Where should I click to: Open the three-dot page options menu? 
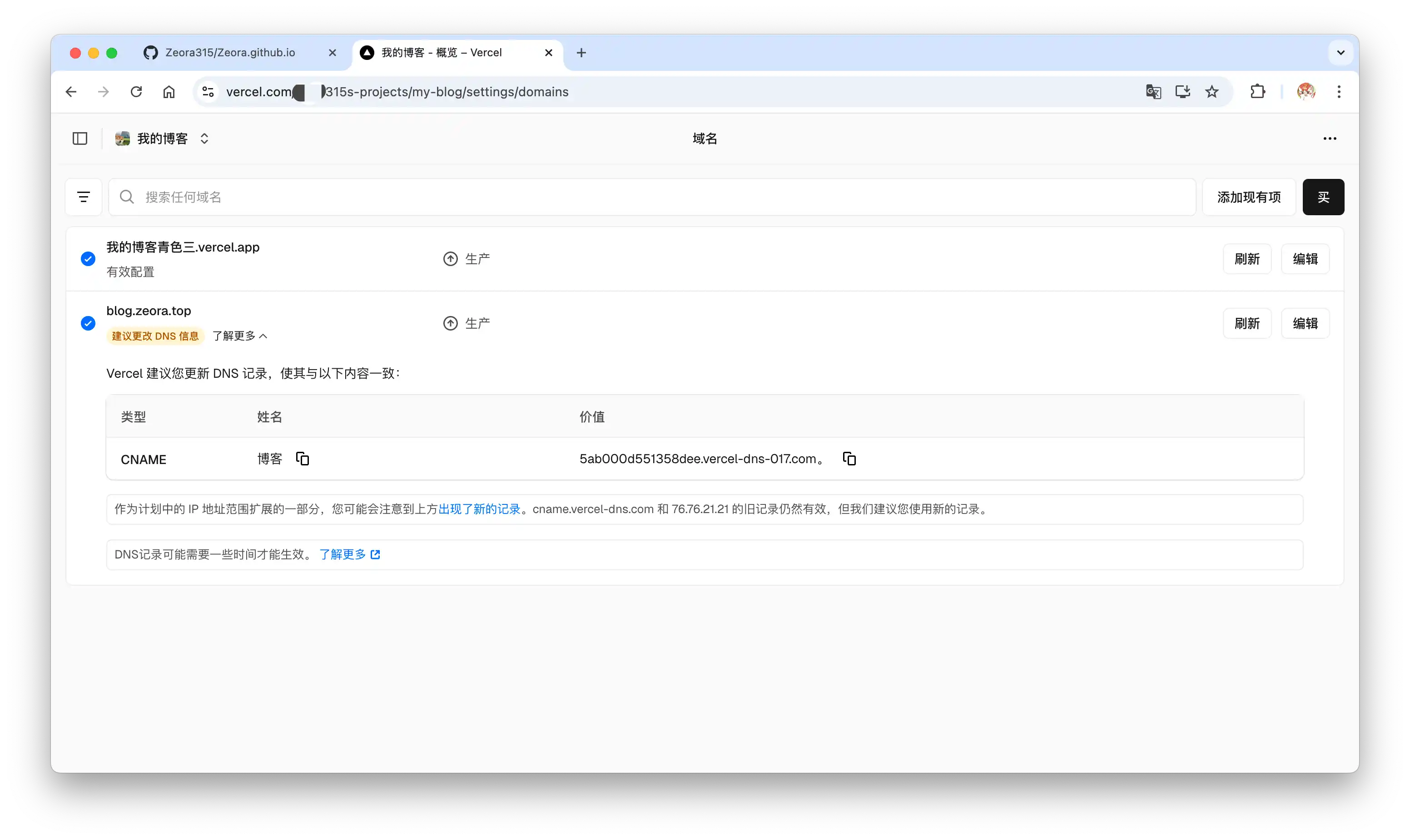[x=1330, y=138]
